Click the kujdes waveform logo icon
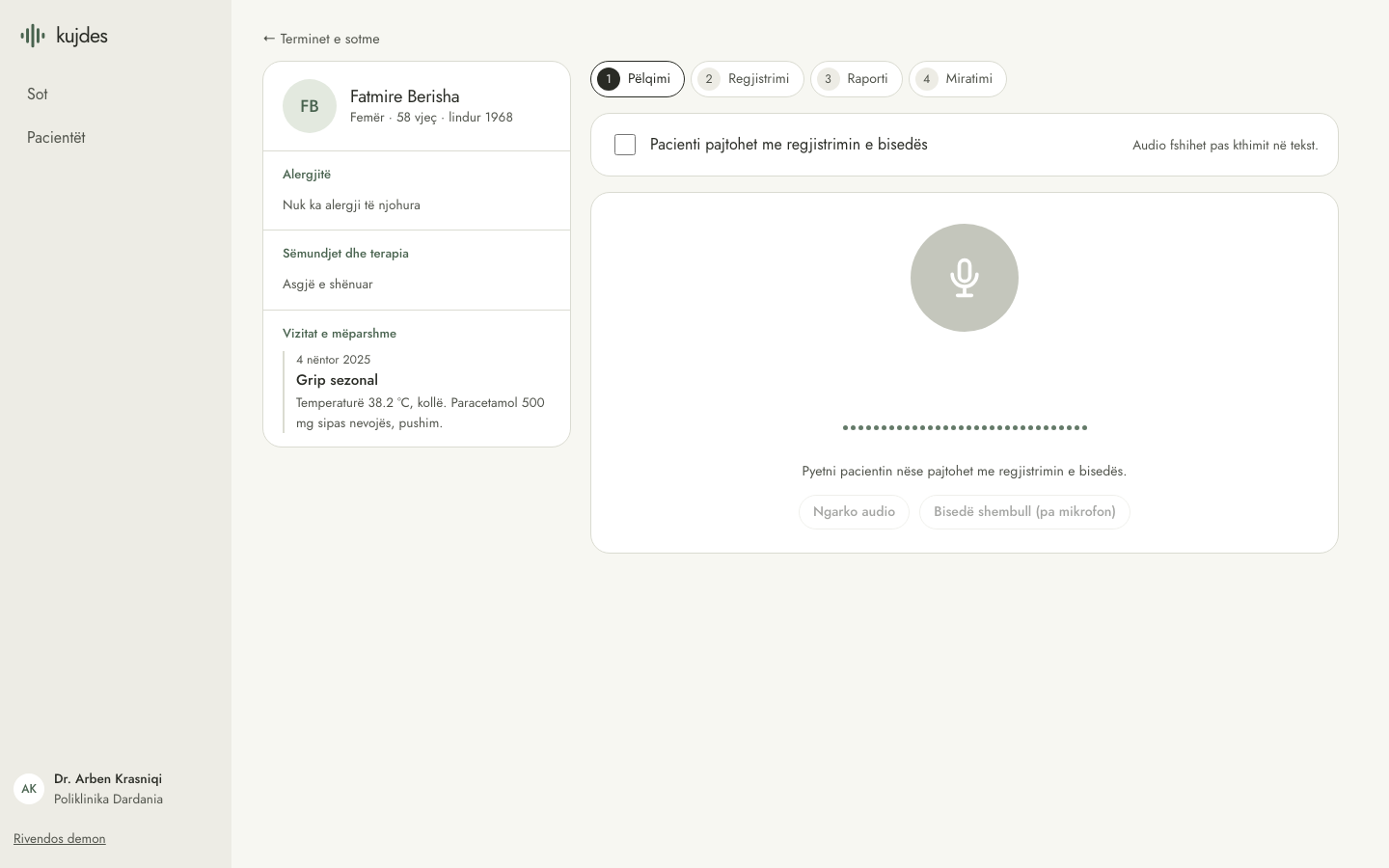This screenshot has height=868, width=1389. coord(33,36)
